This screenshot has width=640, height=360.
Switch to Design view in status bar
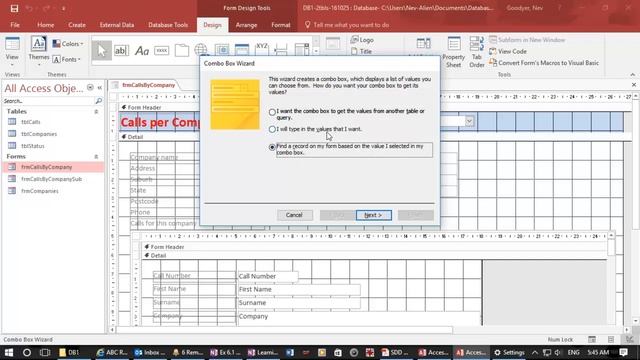(x=630, y=340)
